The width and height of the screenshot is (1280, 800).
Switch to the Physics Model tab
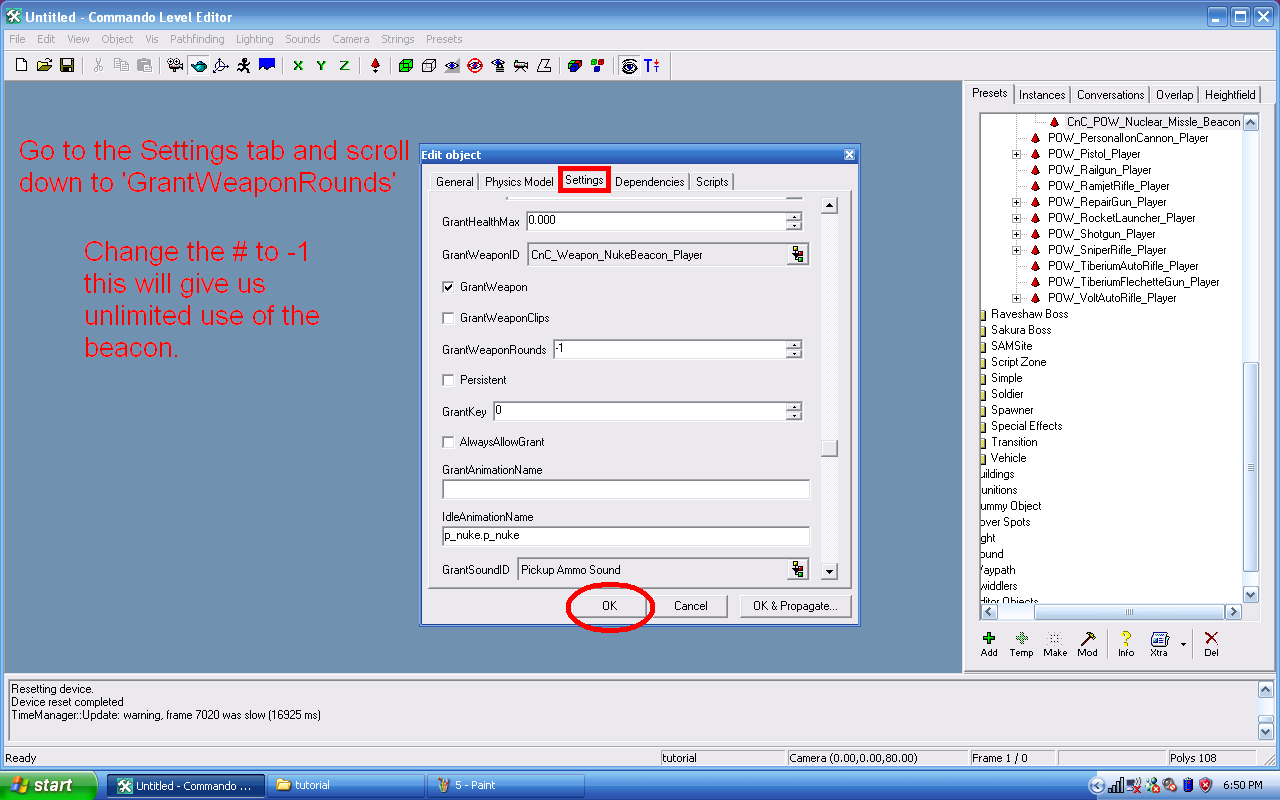[x=519, y=181]
